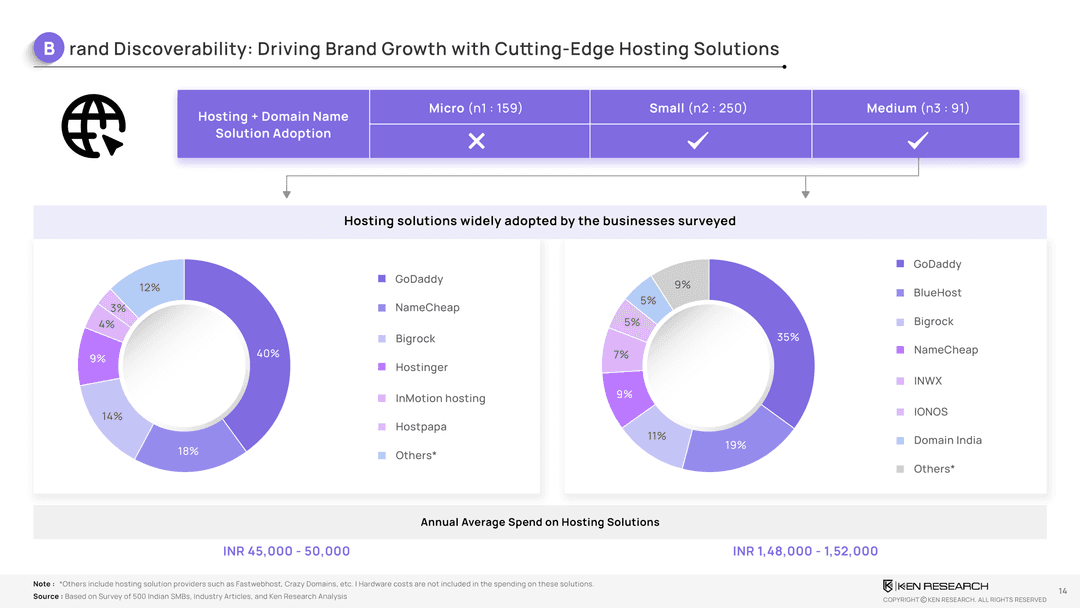Click the Hostinger legend marker
The image size is (1080, 608).
382,367
